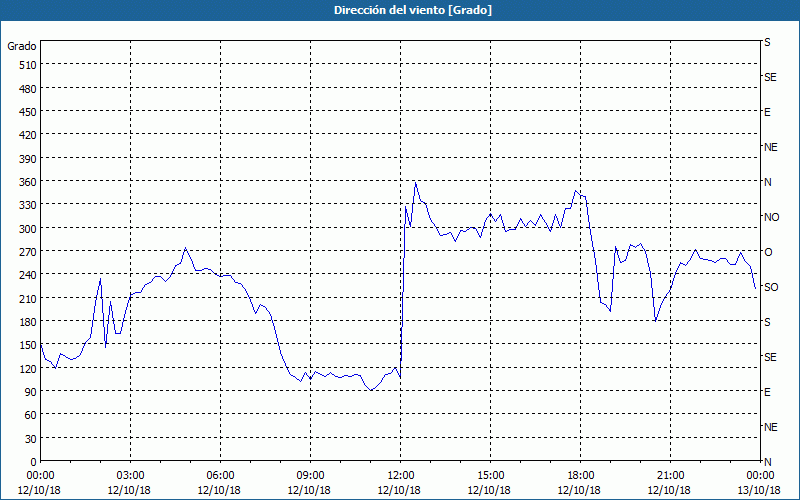Viewport: 800px width, 500px height.
Task: Click the 06:00 time axis label
Action: point(220,476)
